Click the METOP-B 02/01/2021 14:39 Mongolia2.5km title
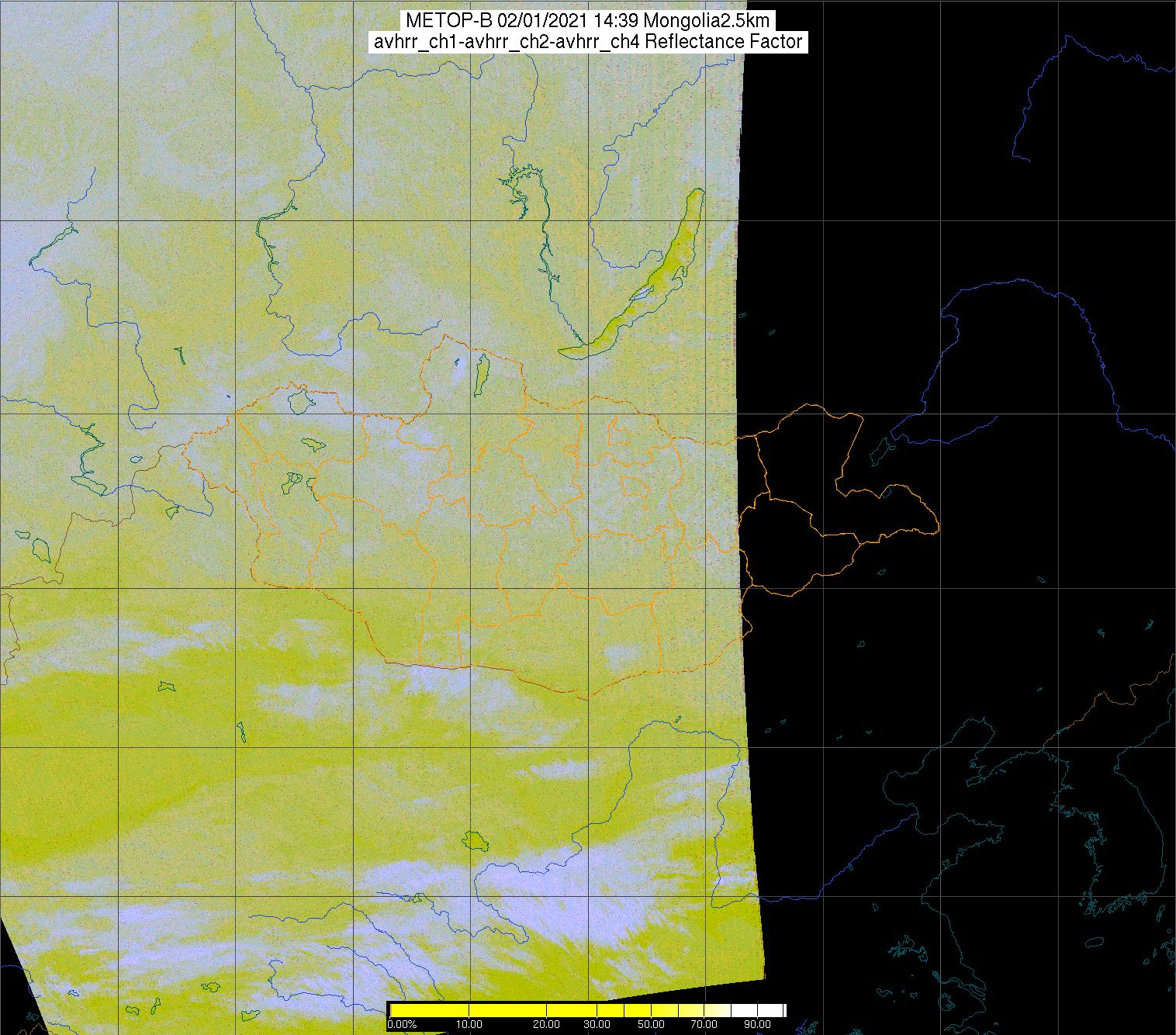 [588, 21]
